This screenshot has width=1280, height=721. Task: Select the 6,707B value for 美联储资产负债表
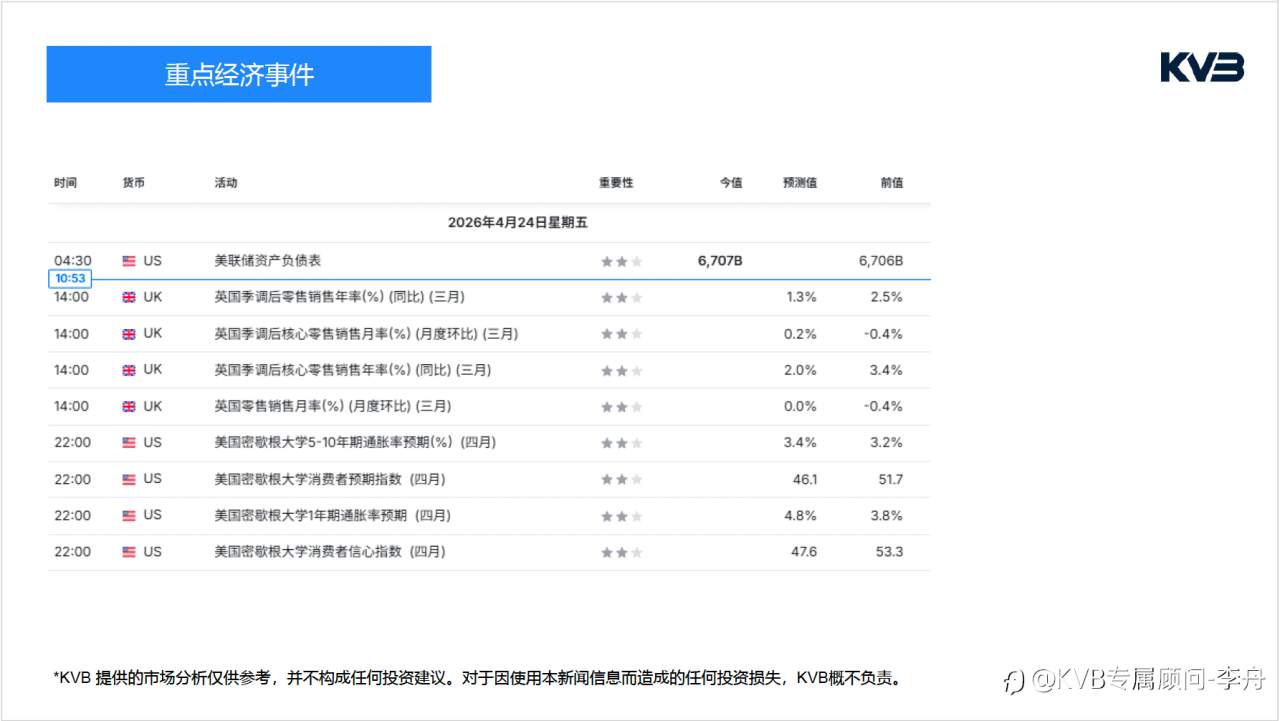(722, 260)
